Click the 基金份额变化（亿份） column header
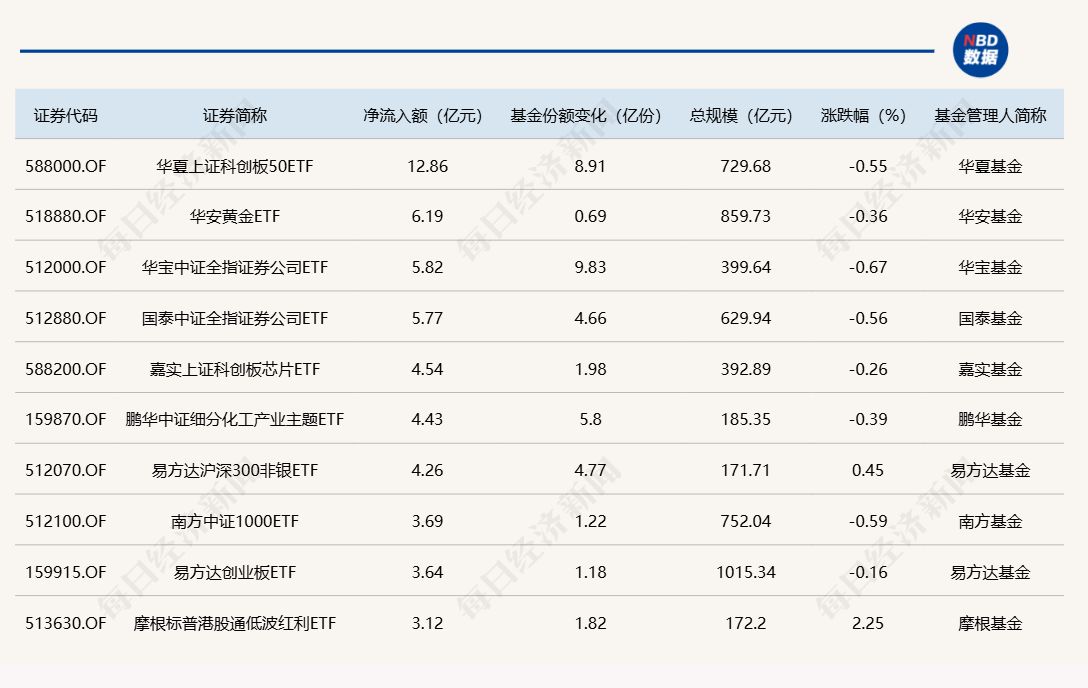 point(586,115)
